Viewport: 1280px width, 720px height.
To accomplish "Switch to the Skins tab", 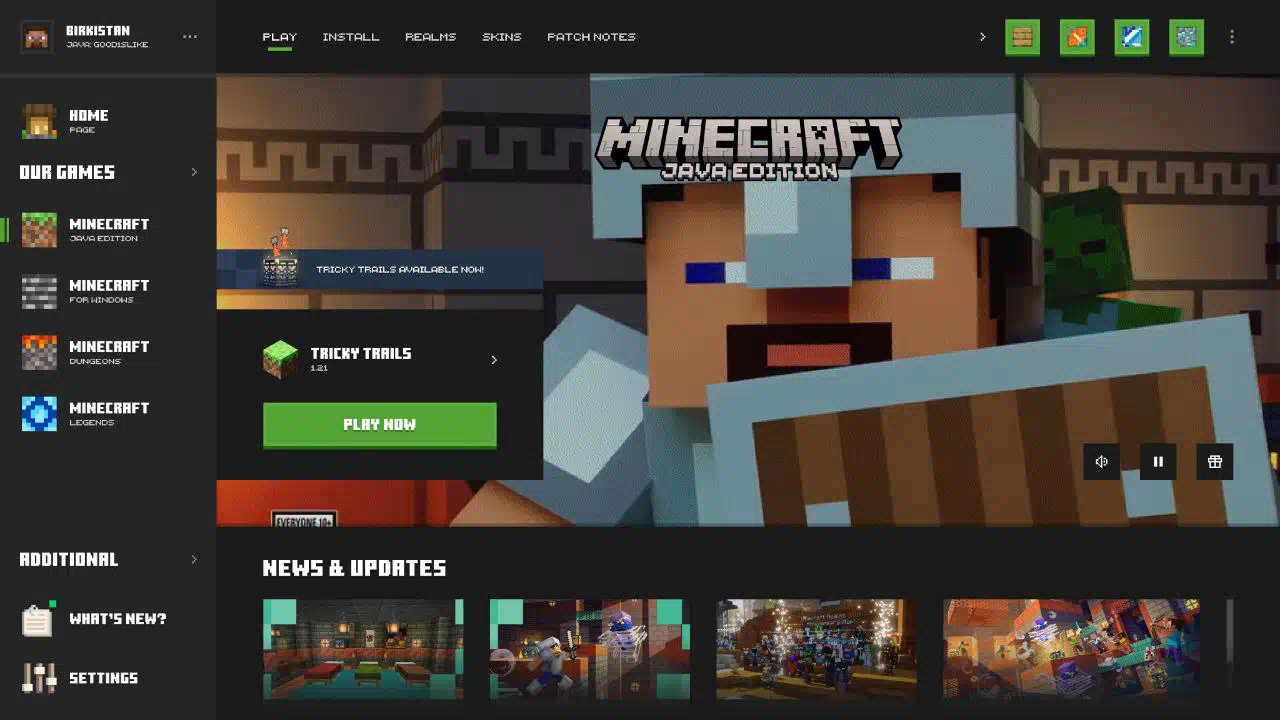I will (502, 37).
